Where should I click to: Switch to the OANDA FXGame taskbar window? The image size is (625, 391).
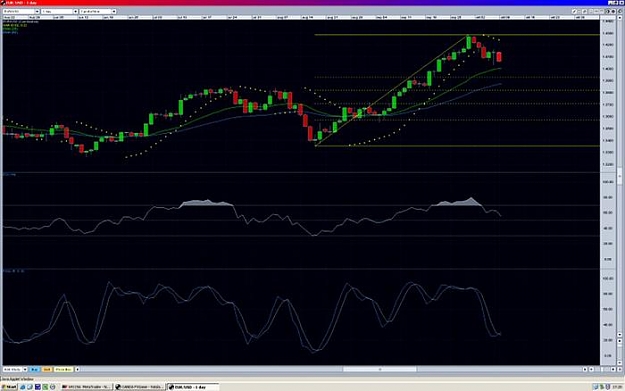coord(139,387)
